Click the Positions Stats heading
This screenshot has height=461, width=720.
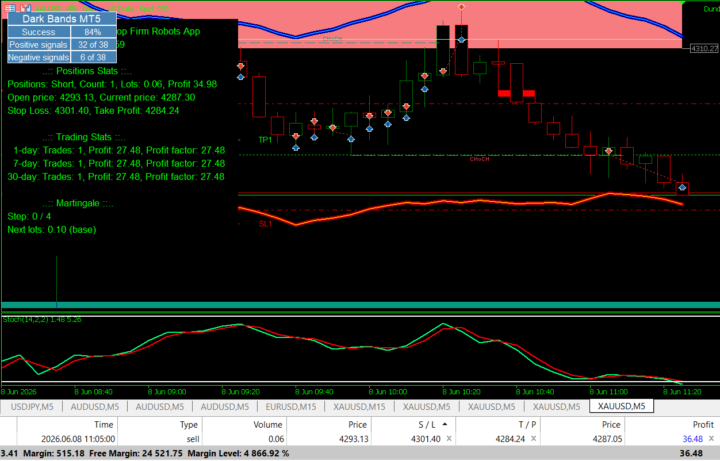[87, 71]
